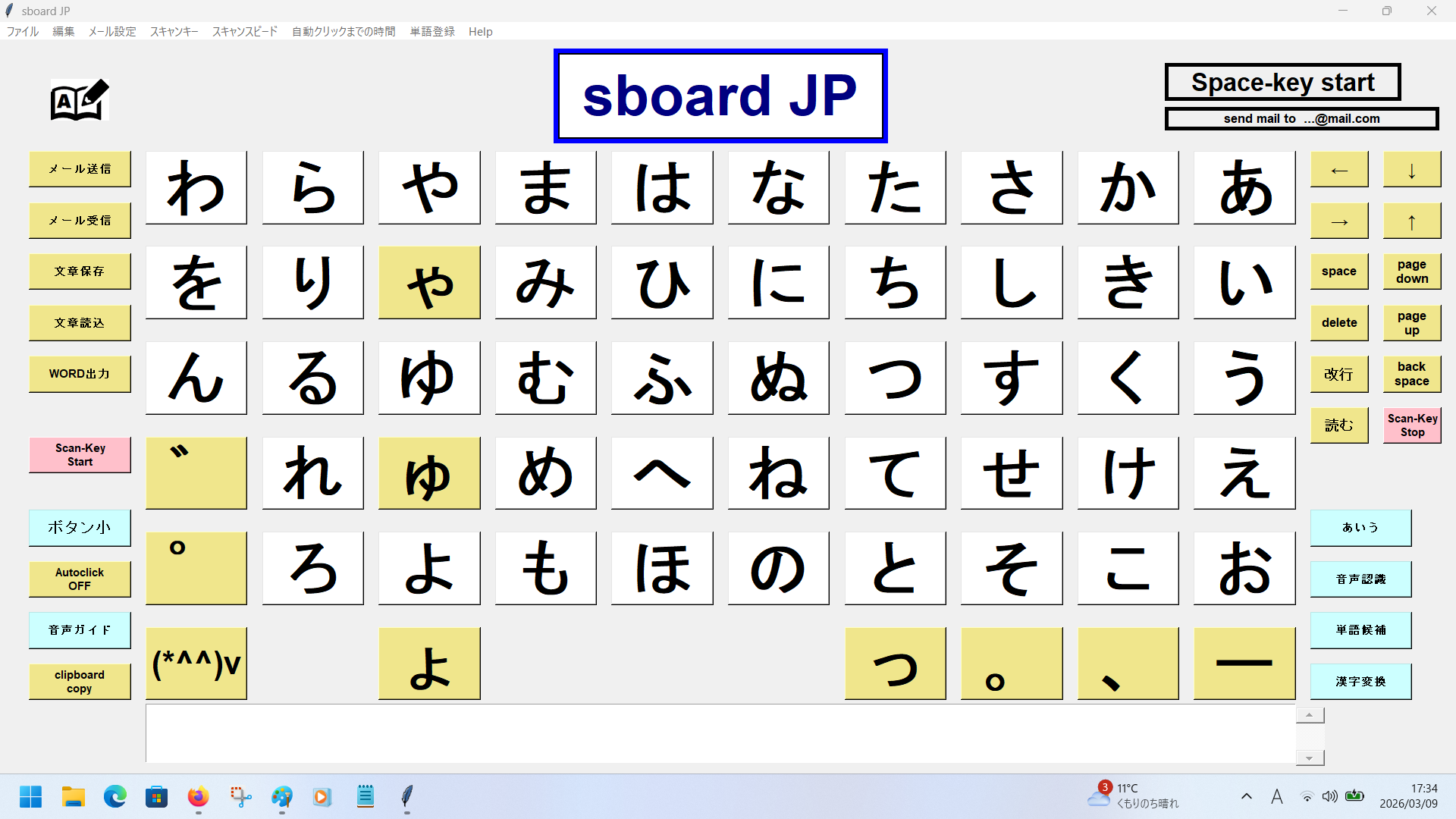Click the 漢字変換 conversion button
This screenshot has width=1456, height=819.
(x=1360, y=682)
